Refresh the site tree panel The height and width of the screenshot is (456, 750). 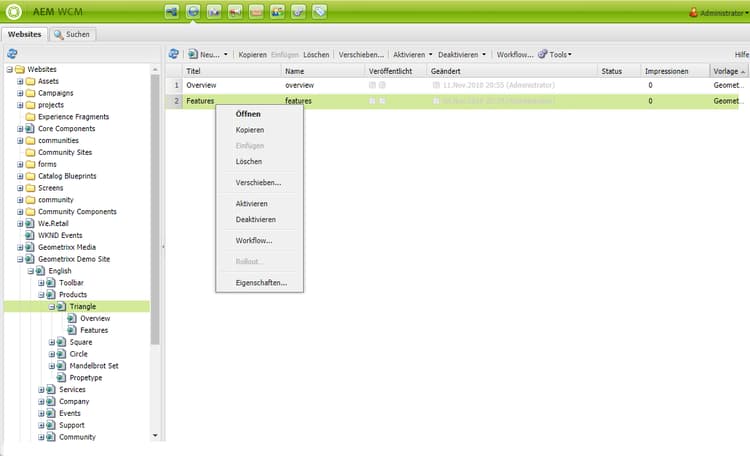(x=12, y=54)
